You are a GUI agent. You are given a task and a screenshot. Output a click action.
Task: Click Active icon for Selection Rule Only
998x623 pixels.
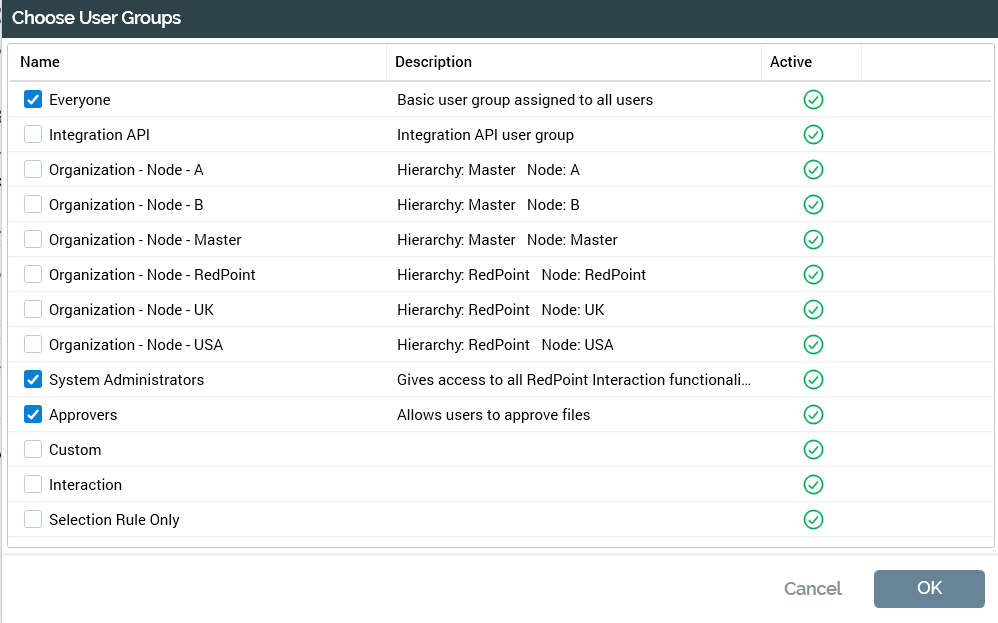click(x=813, y=520)
